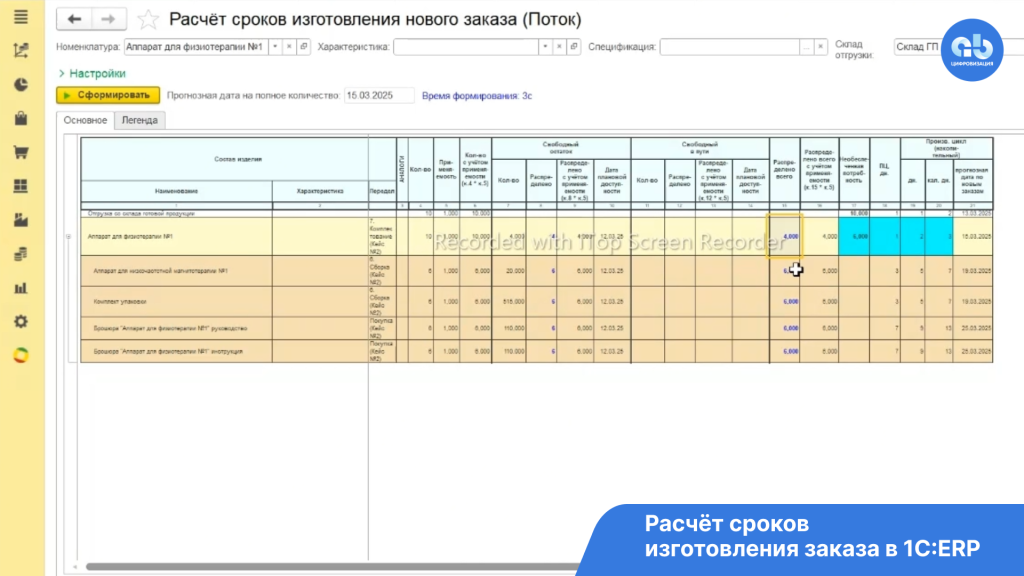Open the warehouse grid section in sidebar
Viewport: 1024px width, 576px height.
[x=21, y=186]
